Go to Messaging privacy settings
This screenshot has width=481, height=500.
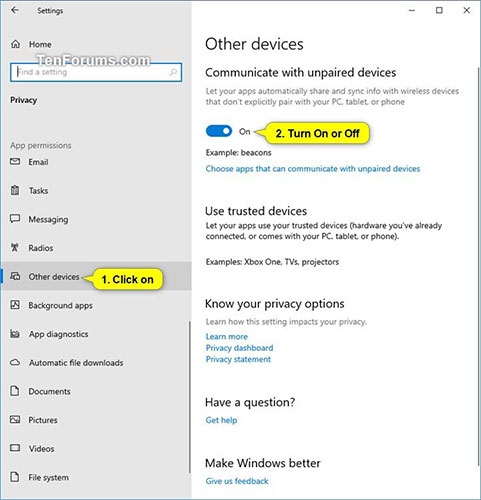[48, 219]
